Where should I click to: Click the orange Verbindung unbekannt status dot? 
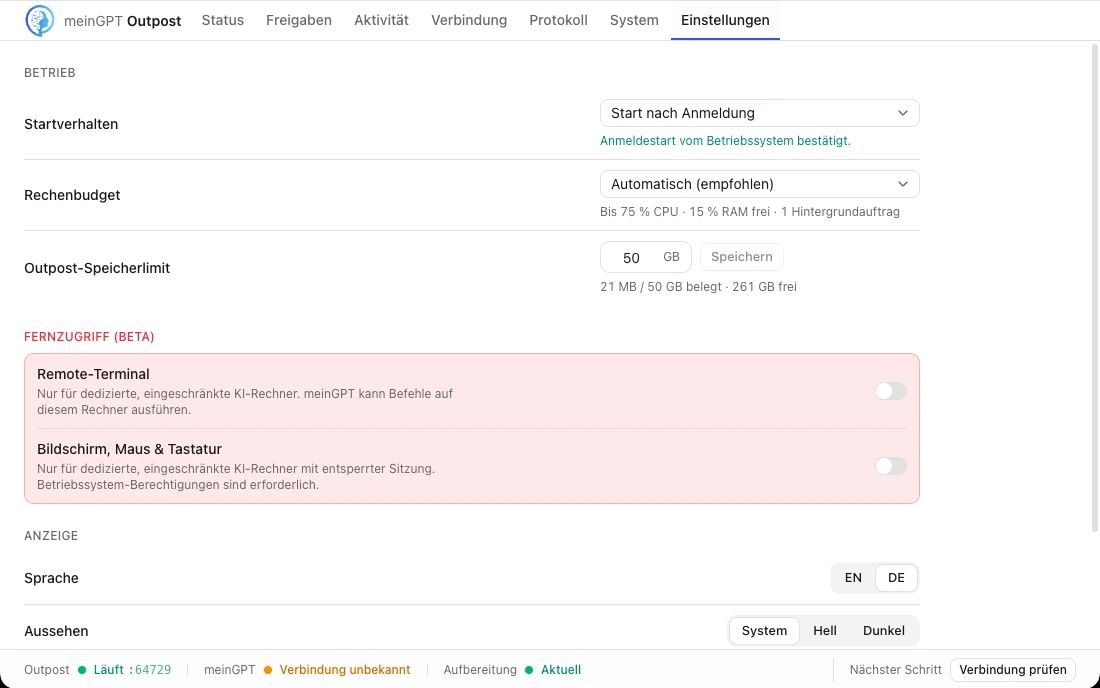point(267,670)
